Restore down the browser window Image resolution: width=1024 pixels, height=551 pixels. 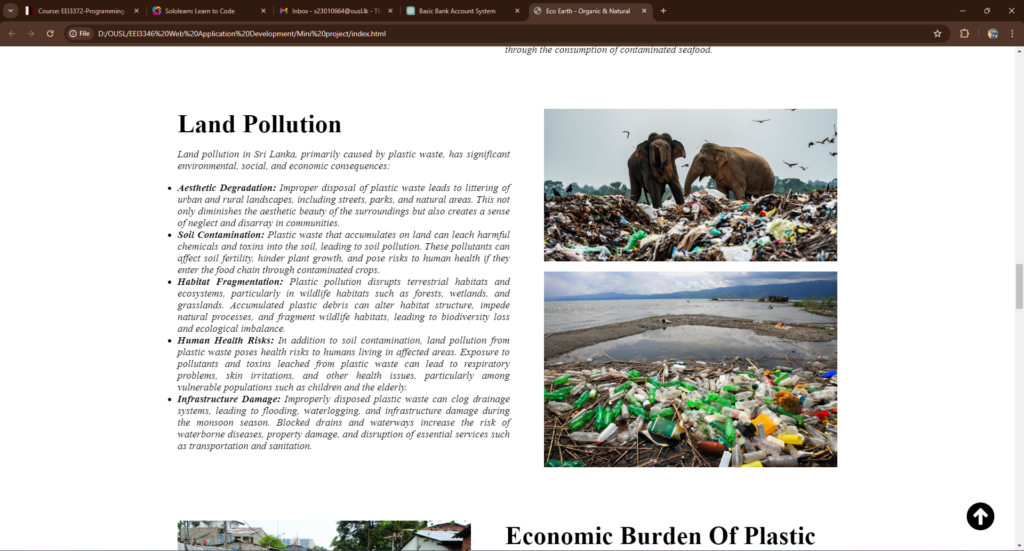click(x=987, y=11)
